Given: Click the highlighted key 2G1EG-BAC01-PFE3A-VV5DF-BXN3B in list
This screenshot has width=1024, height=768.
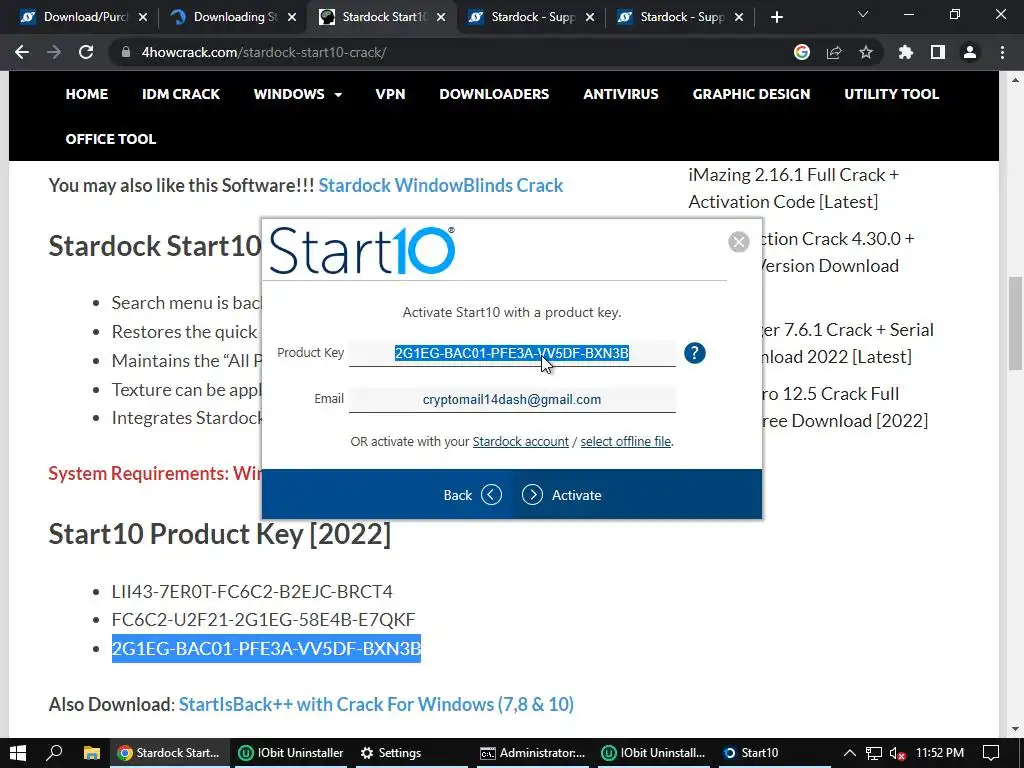Looking at the screenshot, I should 266,648.
